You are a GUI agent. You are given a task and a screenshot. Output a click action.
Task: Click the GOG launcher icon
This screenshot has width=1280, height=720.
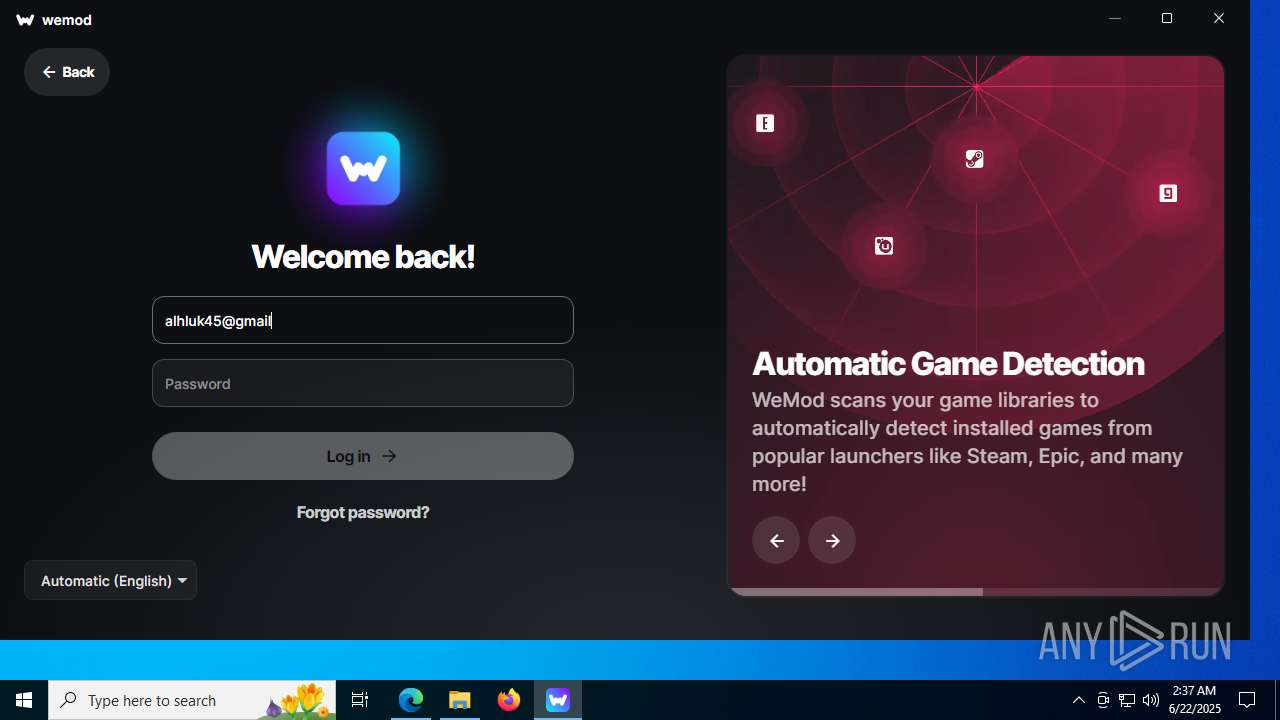[1168, 193]
